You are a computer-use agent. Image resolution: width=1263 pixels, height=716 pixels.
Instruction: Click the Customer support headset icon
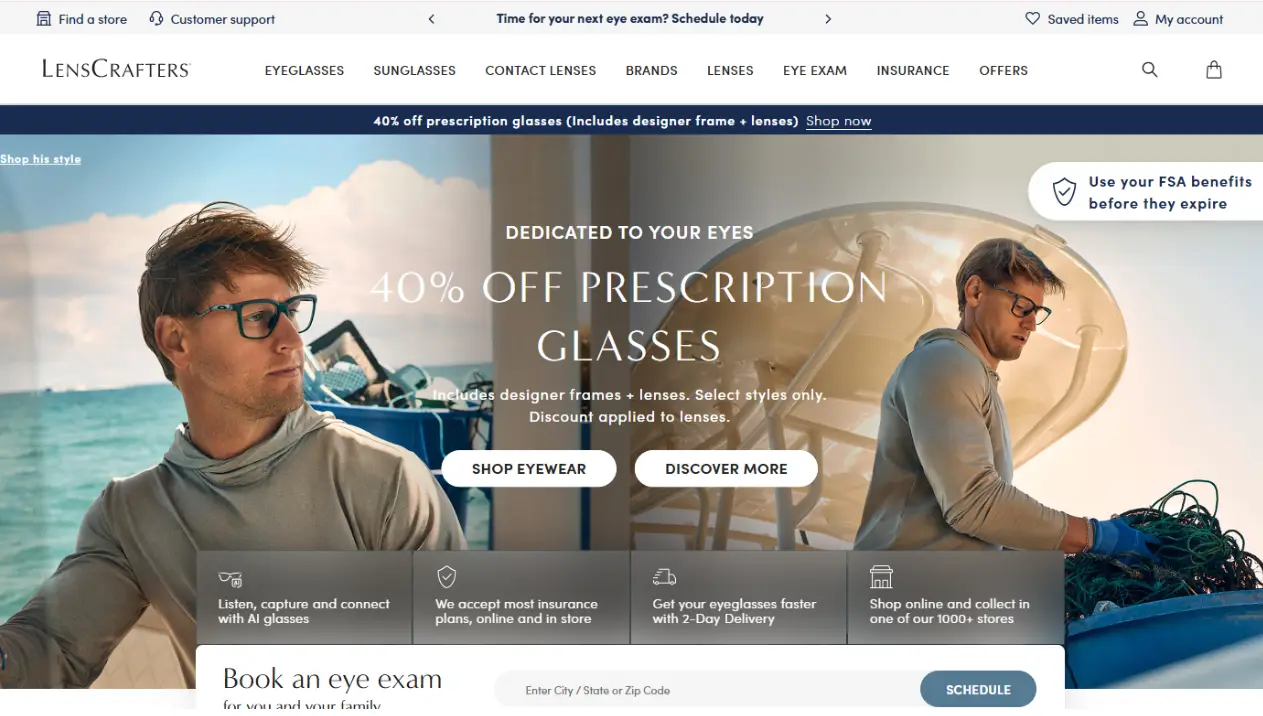156,19
